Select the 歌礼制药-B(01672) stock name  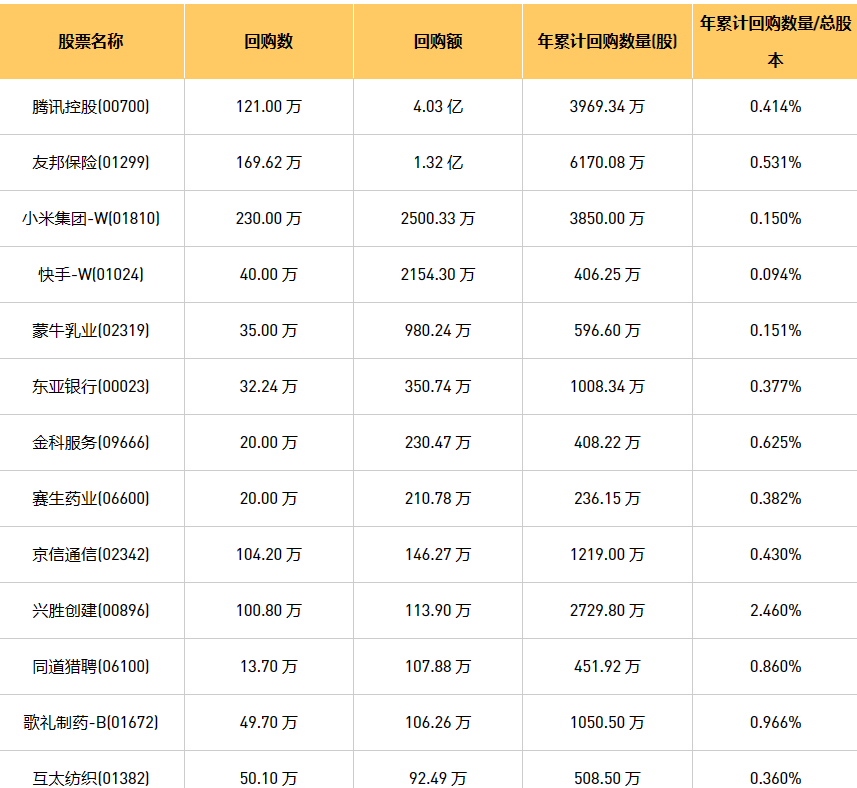point(91,722)
